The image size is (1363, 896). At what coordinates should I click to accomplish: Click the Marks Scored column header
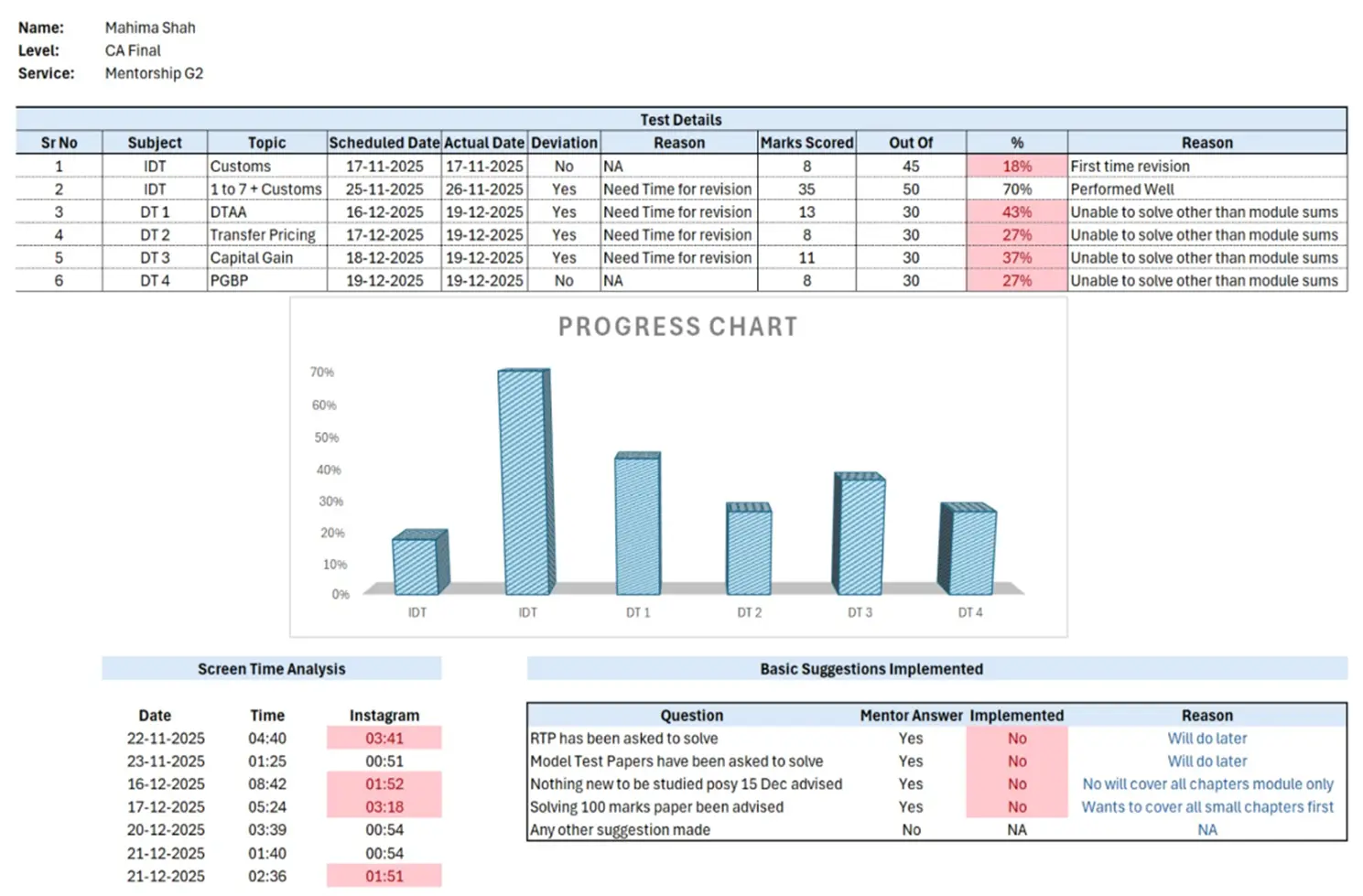click(806, 143)
